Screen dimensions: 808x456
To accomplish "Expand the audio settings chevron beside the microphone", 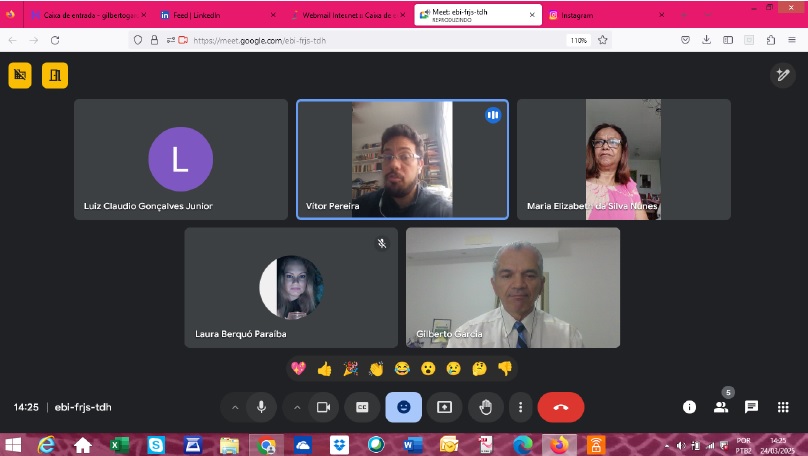I will click(x=236, y=407).
